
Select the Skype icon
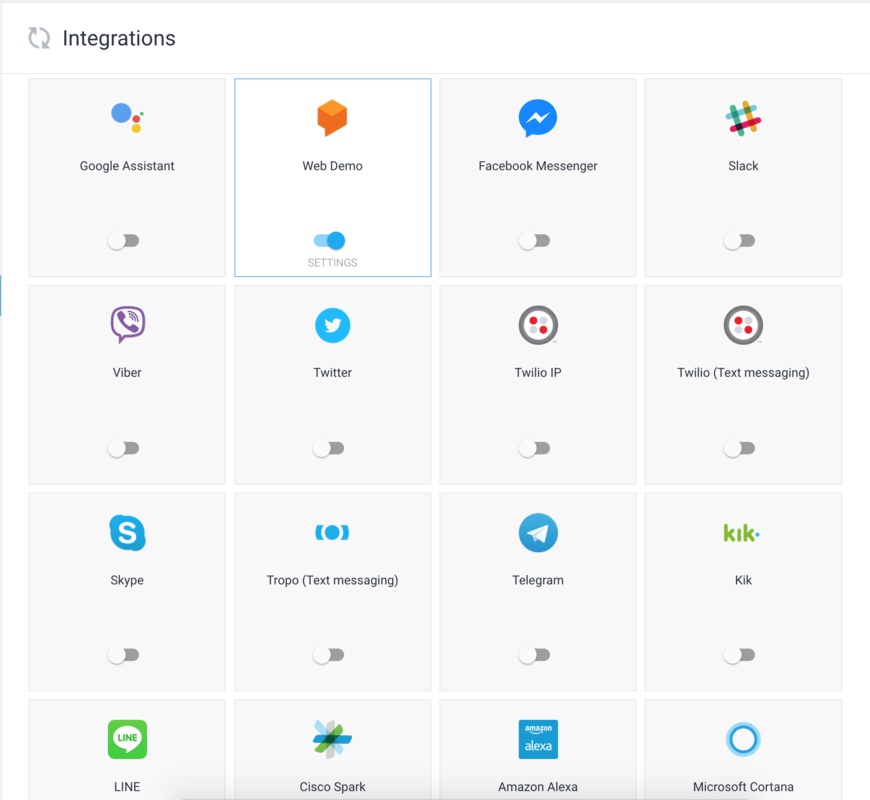click(126, 532)
